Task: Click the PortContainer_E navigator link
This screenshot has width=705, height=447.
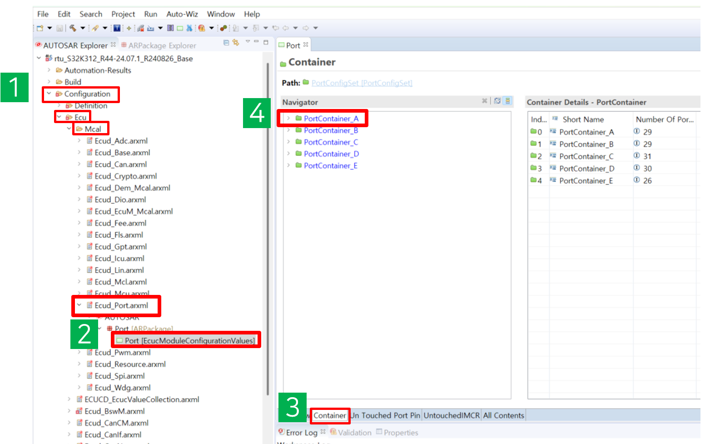Action: [330, 165]
